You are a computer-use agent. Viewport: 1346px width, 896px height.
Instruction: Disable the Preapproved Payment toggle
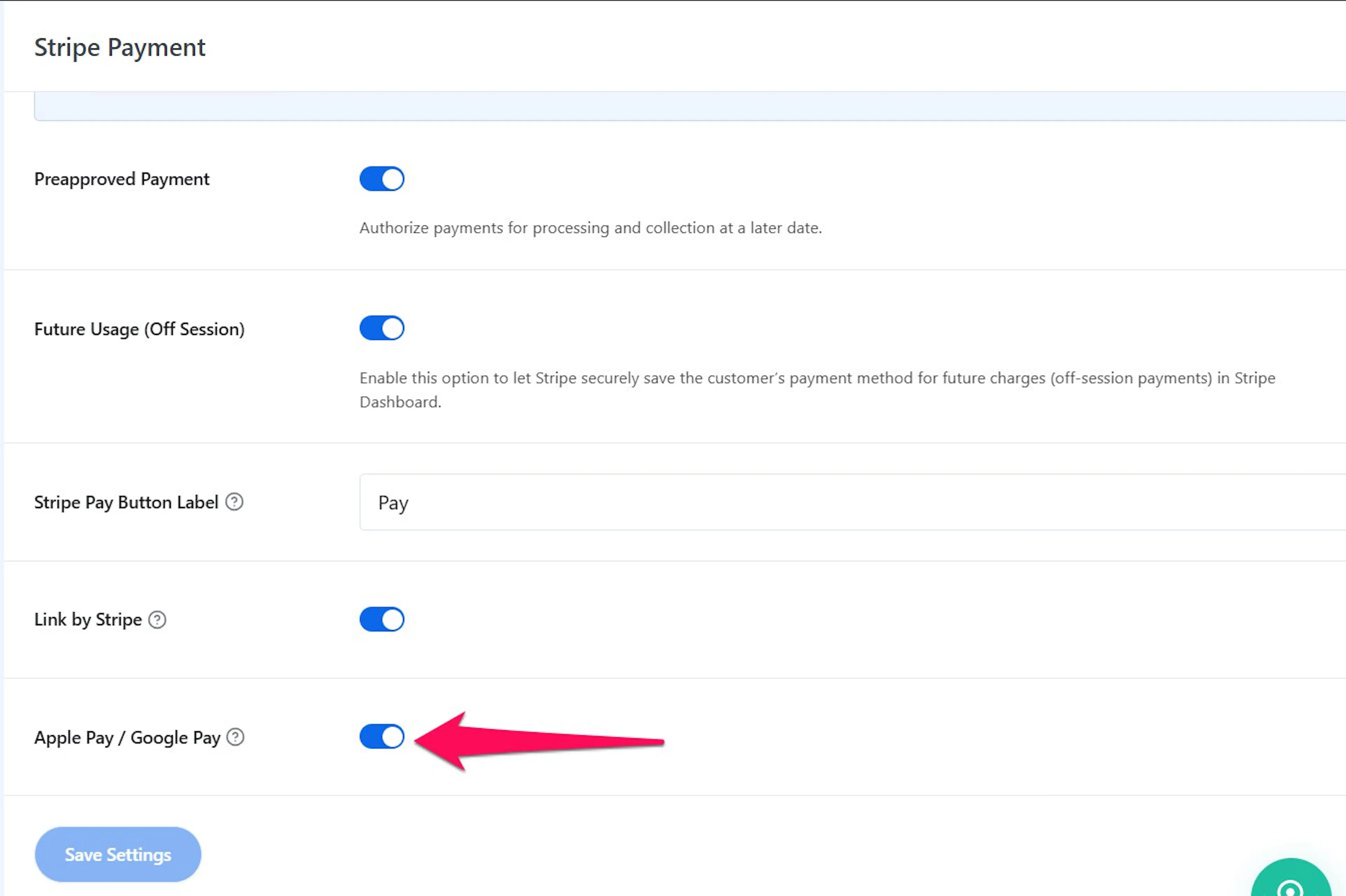click(x=382, y=179)
